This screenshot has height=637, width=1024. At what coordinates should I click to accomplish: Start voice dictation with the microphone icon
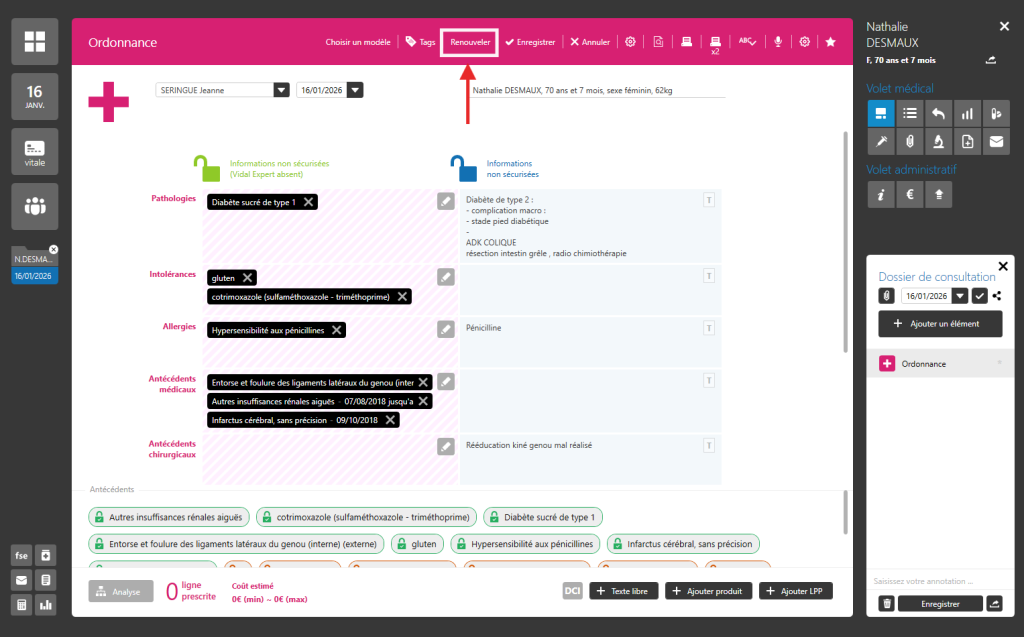pyautogui.click(x=778, y=41)
